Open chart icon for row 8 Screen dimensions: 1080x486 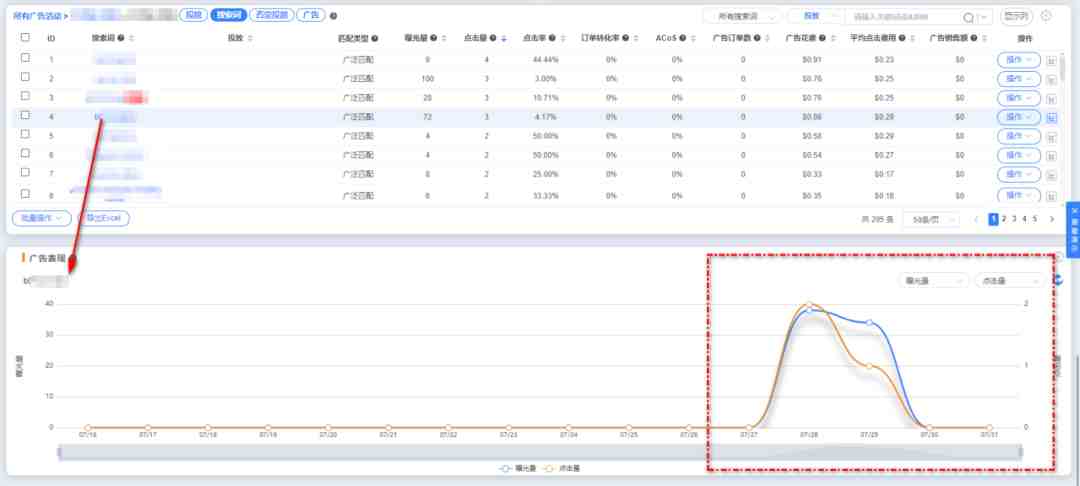tap(1051, 196)
